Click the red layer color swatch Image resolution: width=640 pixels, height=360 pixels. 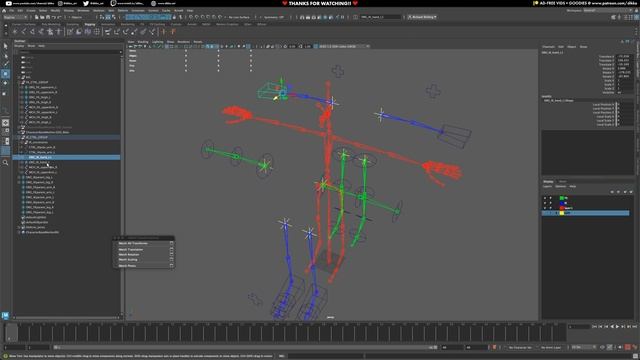point(562,208)
